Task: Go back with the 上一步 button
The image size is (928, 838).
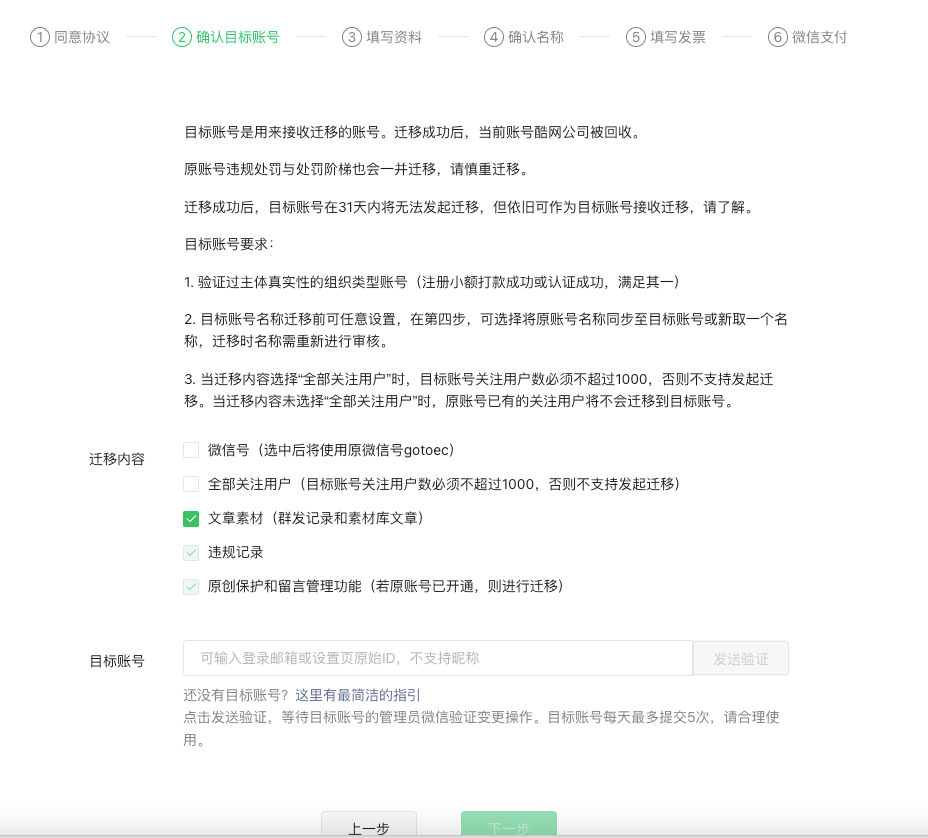Action: 369,825
